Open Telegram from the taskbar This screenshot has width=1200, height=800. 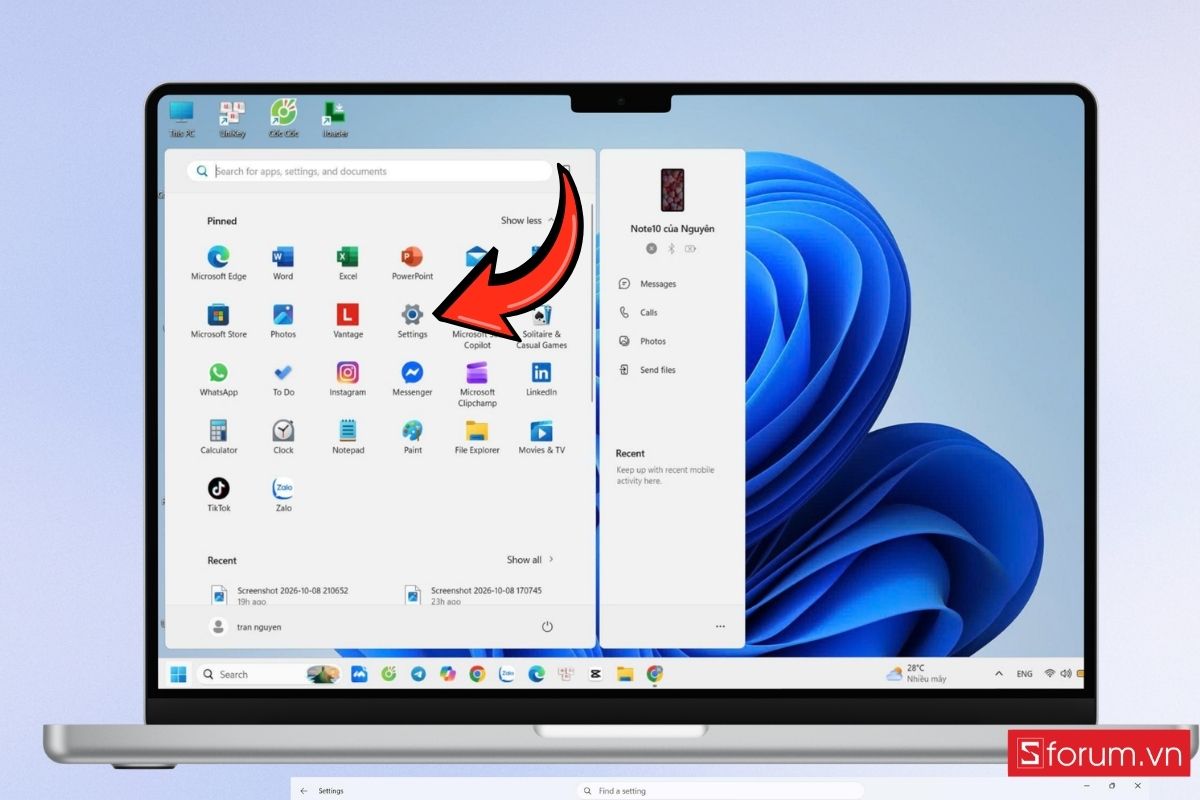418,674
